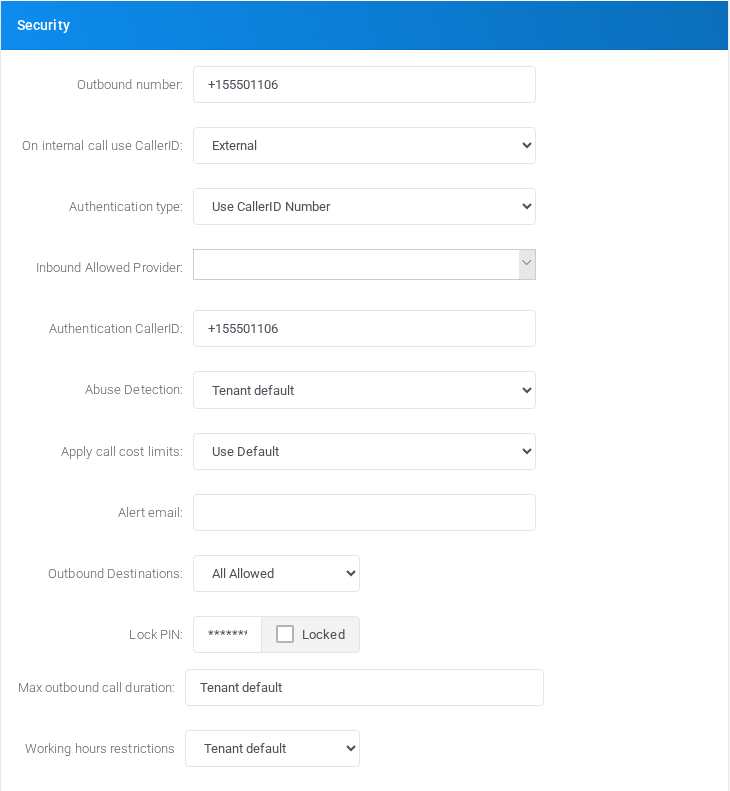This screenshot has height=791, width=730.
Task: Click the Max outbound call duration field
Action: [364, 688]
